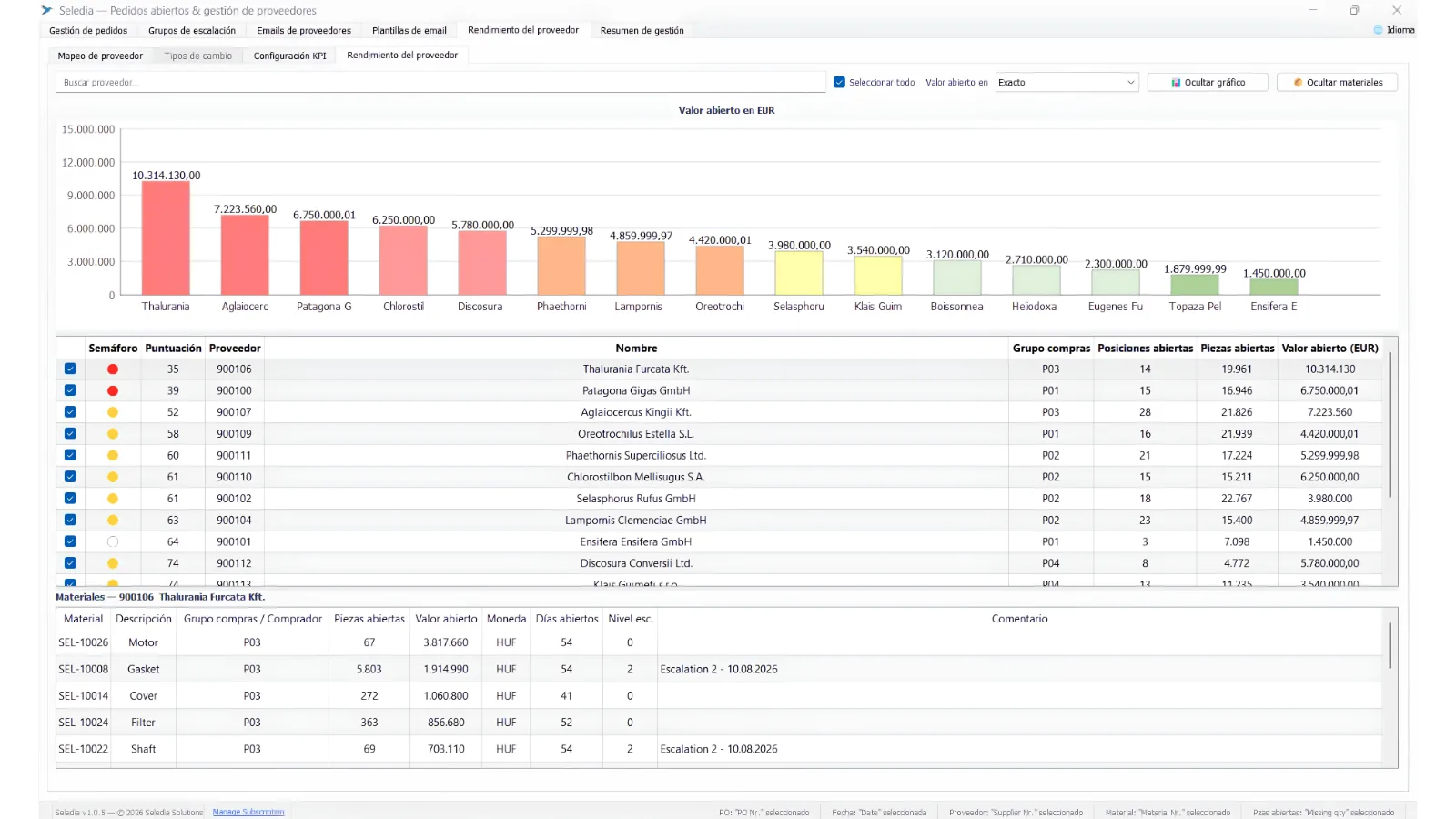The image size is (1456, 819).
Task: Toggle the Seleccionar todo checkbox
Action: pos(839,82)
